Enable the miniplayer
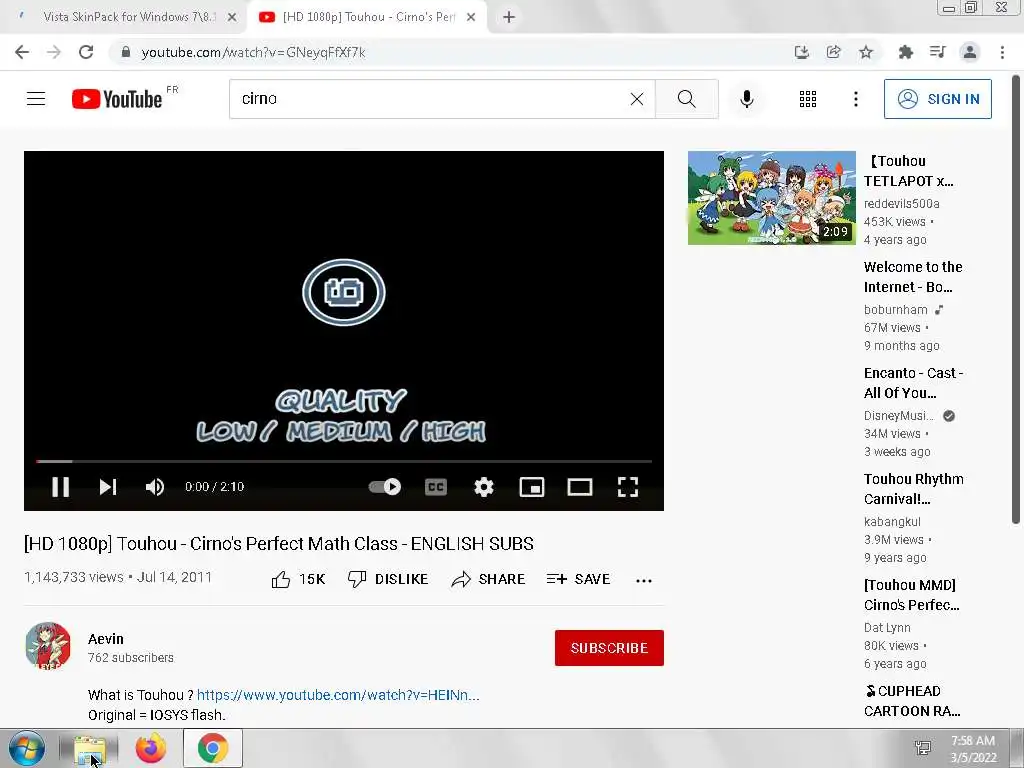1024x768 pixels. tap(532, 487)
